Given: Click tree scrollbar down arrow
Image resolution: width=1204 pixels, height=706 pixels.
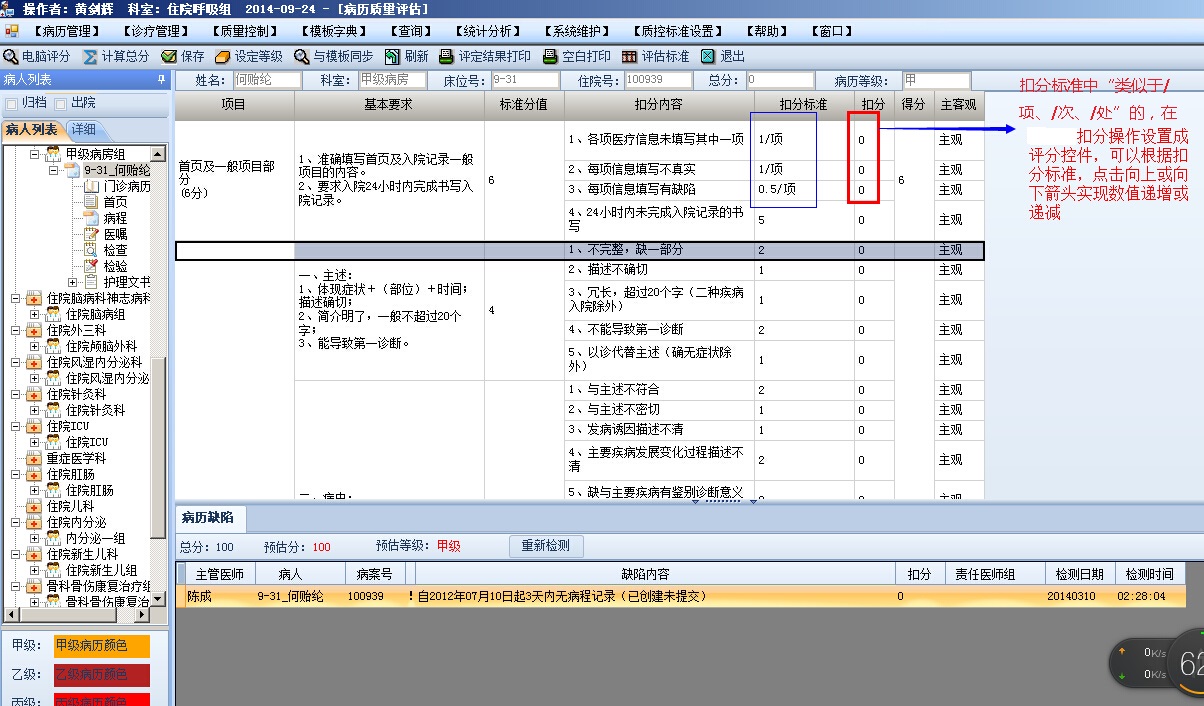Looking at the screenshot, I should pyautogui.click(x=159, y=599).
